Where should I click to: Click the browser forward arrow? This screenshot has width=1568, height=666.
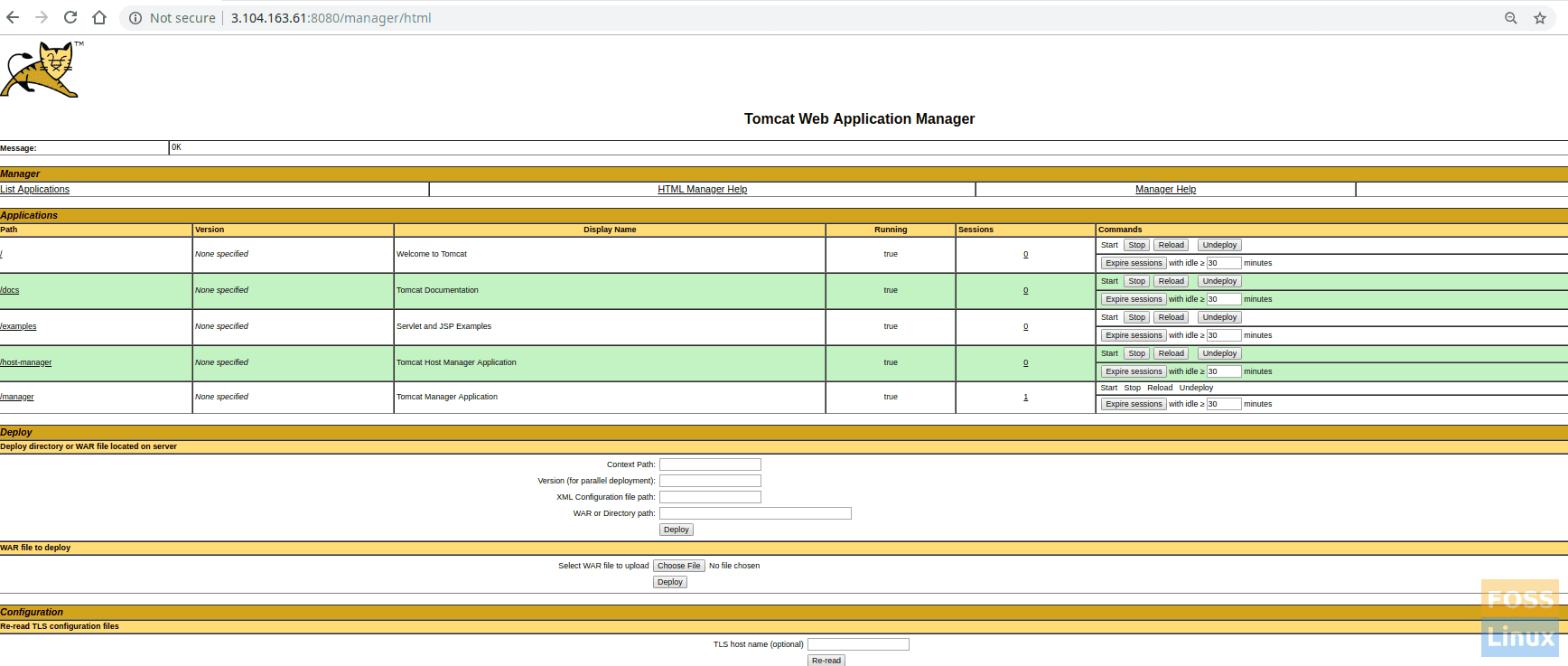(x=42, y=17)
